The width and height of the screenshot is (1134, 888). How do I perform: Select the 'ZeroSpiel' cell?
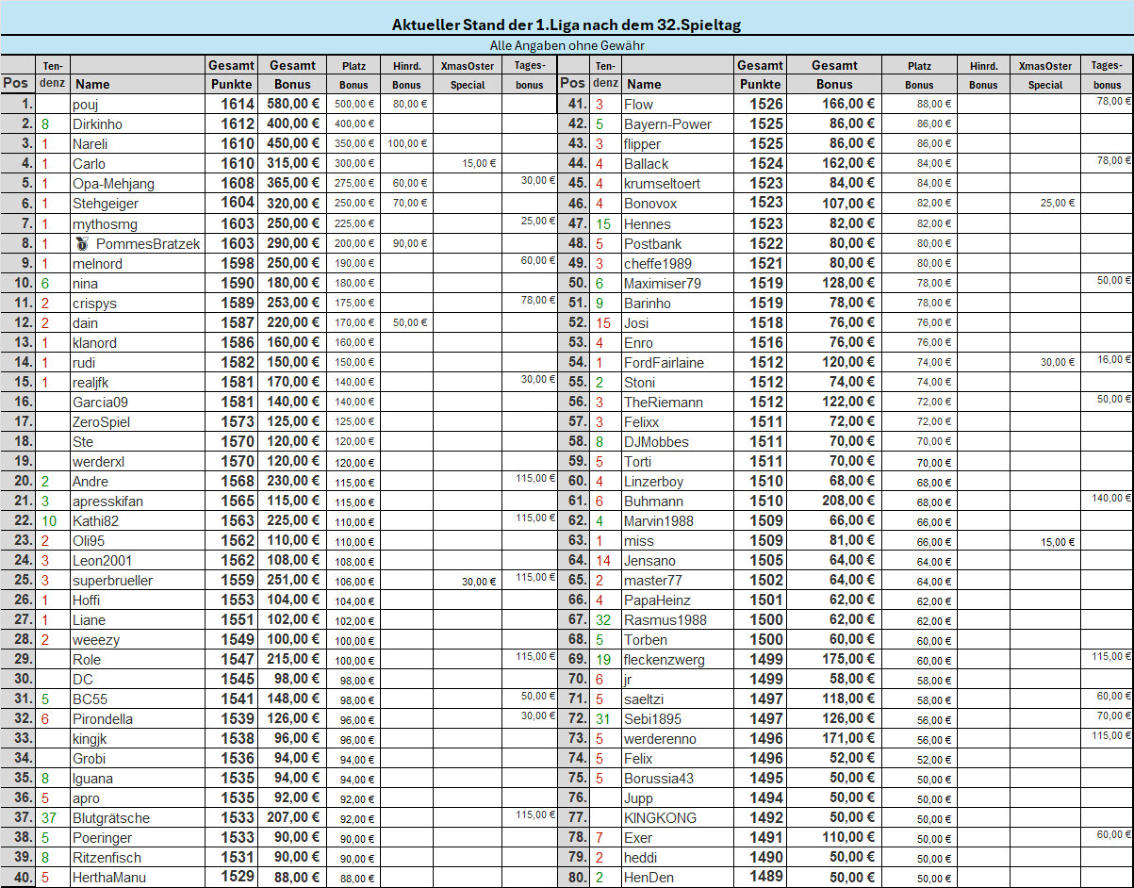coord(137,422)
